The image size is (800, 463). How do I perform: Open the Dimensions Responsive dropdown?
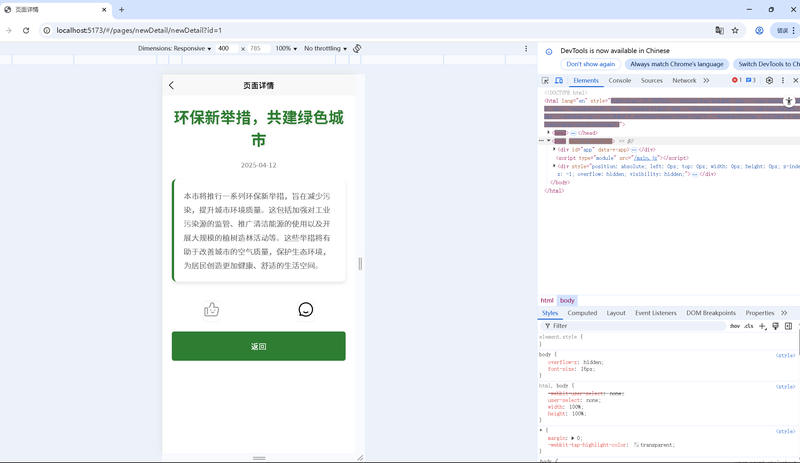pyautogui.click(x=174, y=48)
